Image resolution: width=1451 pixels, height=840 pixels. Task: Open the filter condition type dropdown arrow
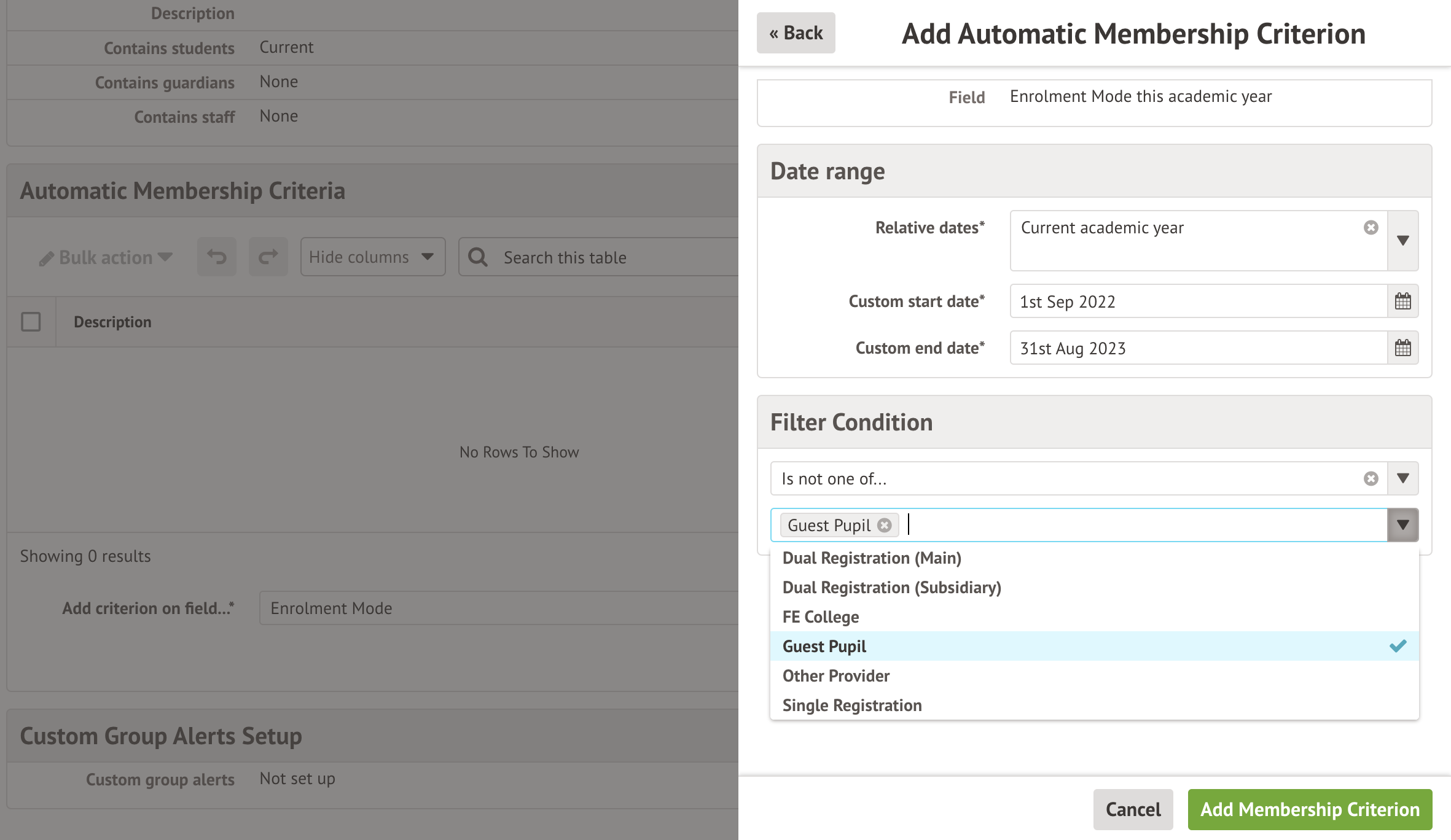coord(1402,478)
